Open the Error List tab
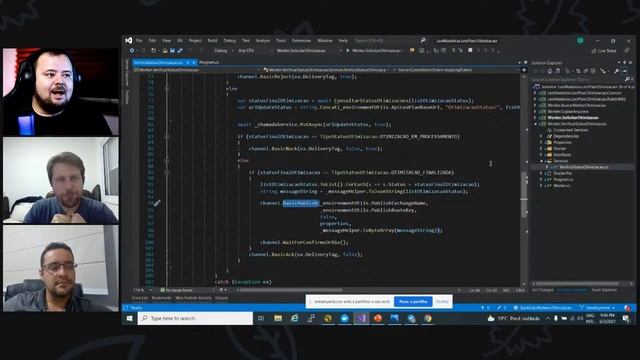This screenshot has height=360, width=640. (x=140, y=298)
